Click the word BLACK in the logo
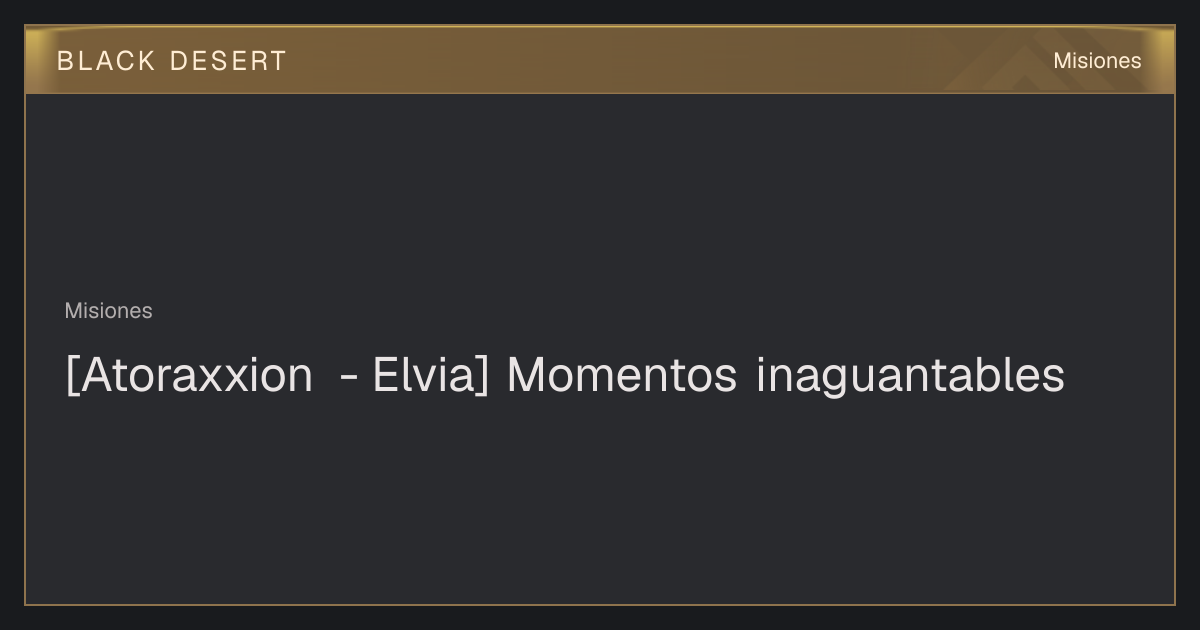Viewport: 1200px width, 630px height. coord(106,61)
